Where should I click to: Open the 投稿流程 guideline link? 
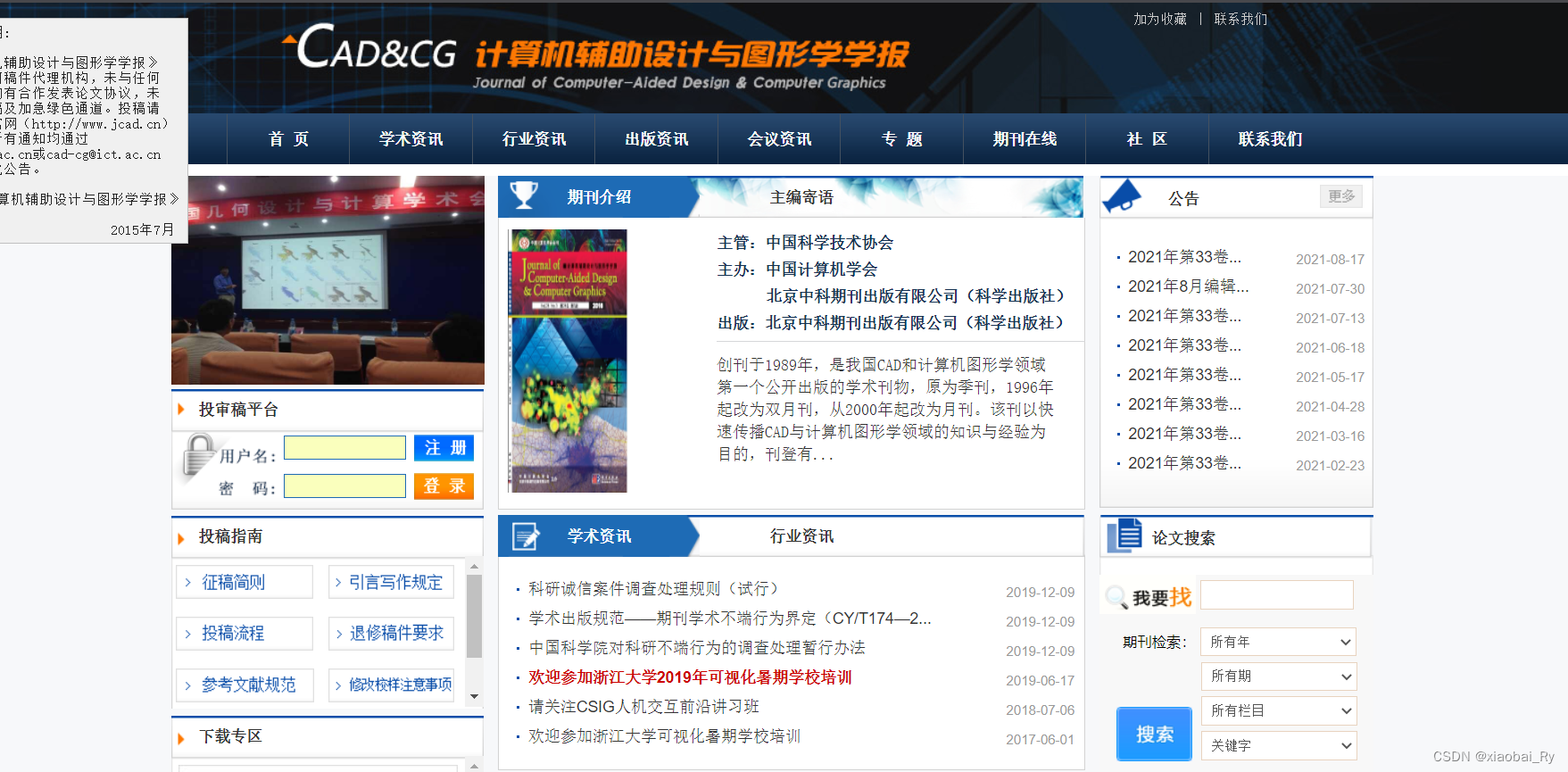[x=245, y=633]
